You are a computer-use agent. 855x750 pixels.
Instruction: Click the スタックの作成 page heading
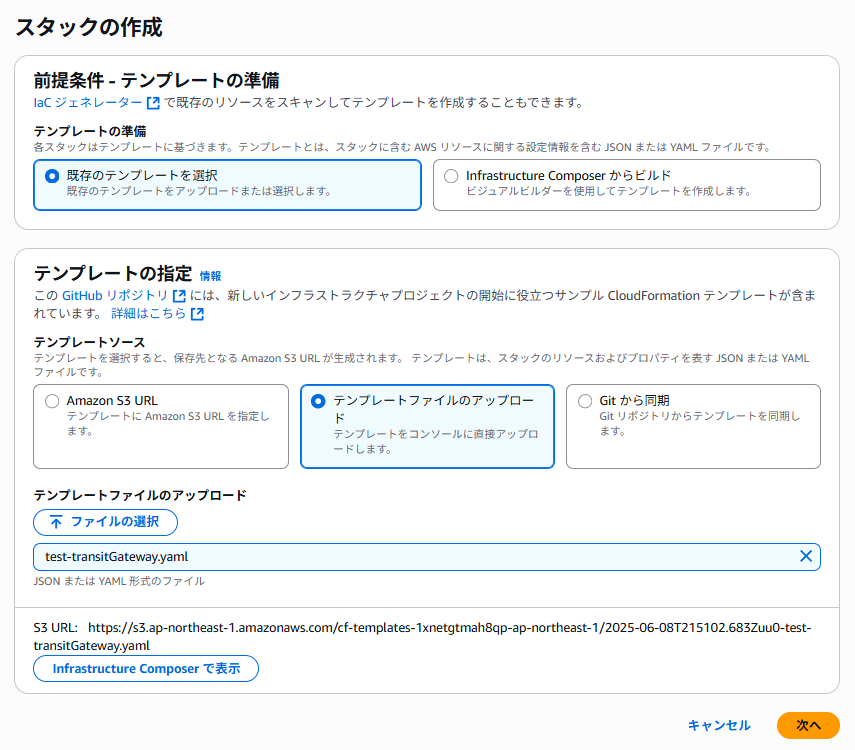coord(89,27)
